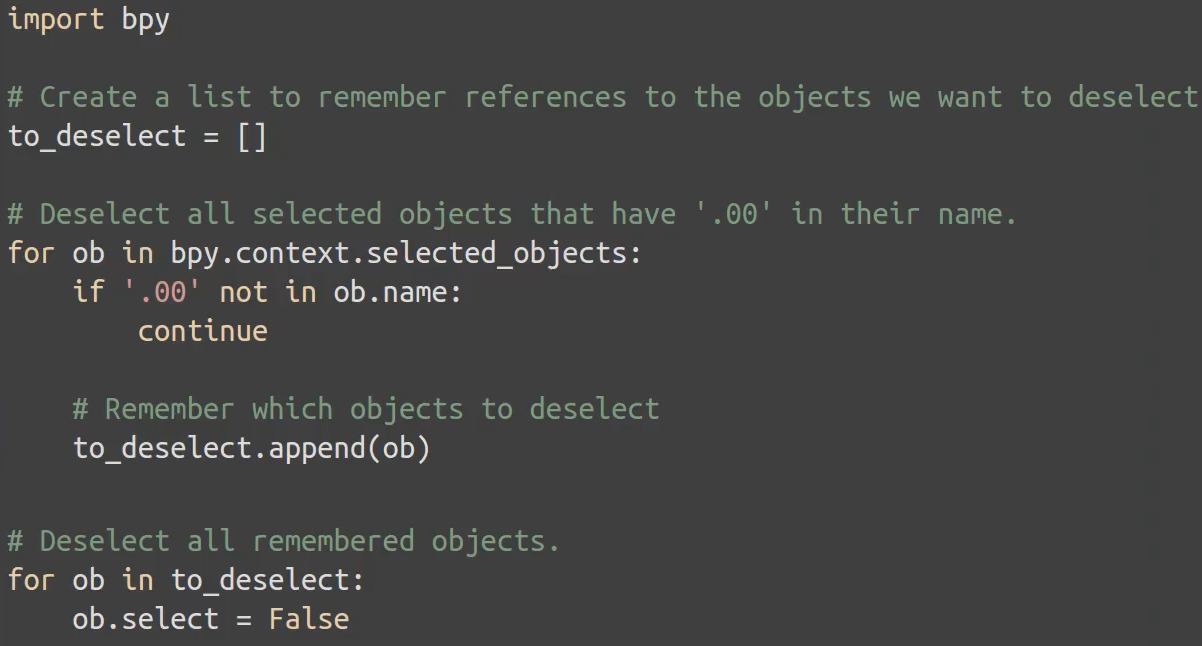Image resolution: width=1202 pixels, height=646 pixels.
Task: Click the word 'name.' ending the comment
Action: point(976,214)
